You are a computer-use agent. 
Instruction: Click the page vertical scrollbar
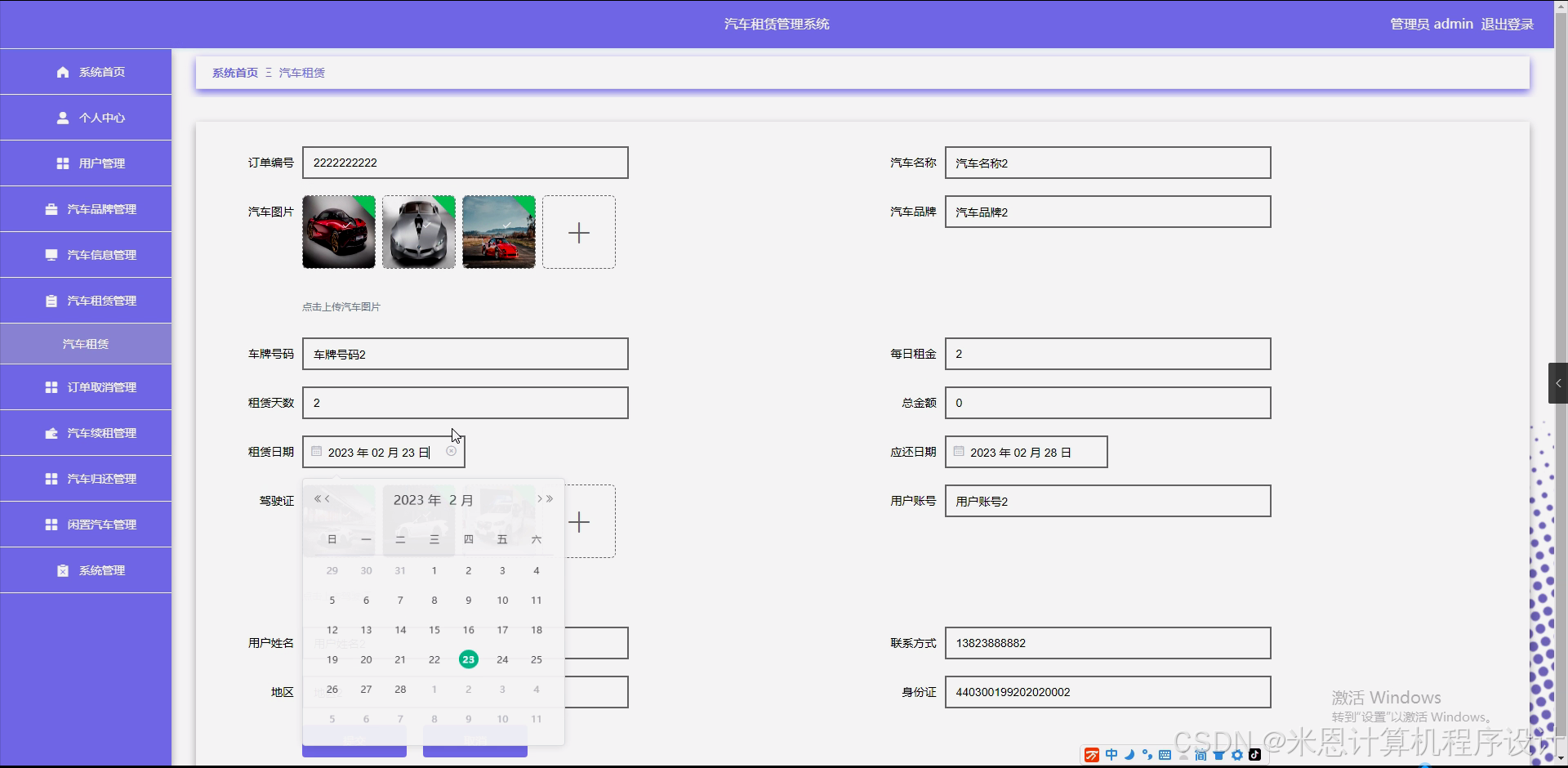click(1561, 384)
